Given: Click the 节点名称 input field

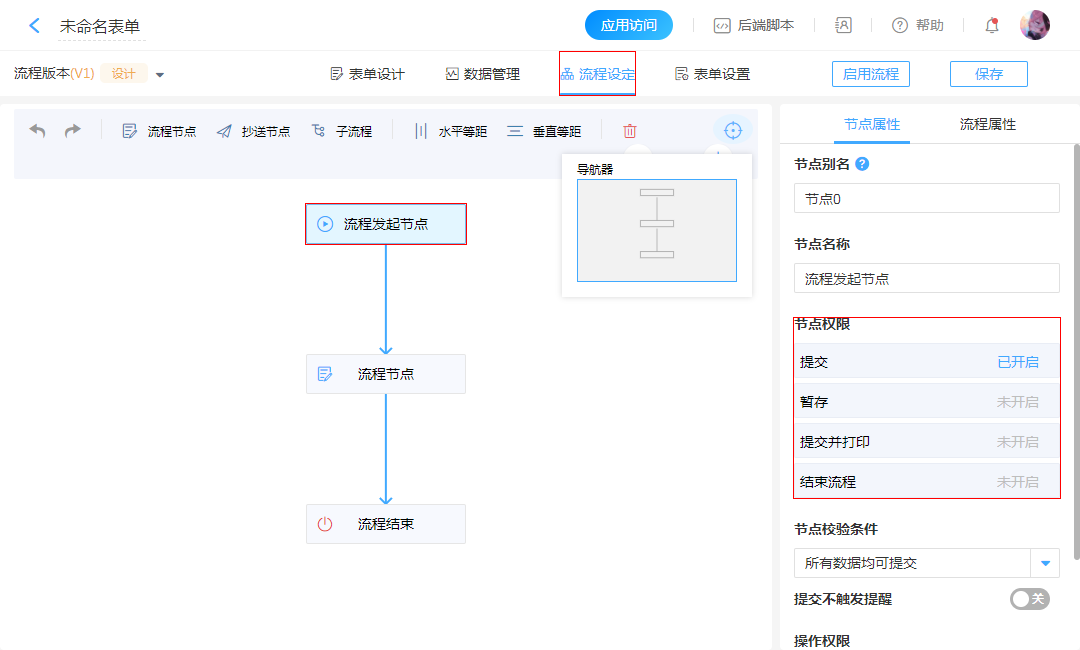Looking at the screenshot, I should pos(926,279).
